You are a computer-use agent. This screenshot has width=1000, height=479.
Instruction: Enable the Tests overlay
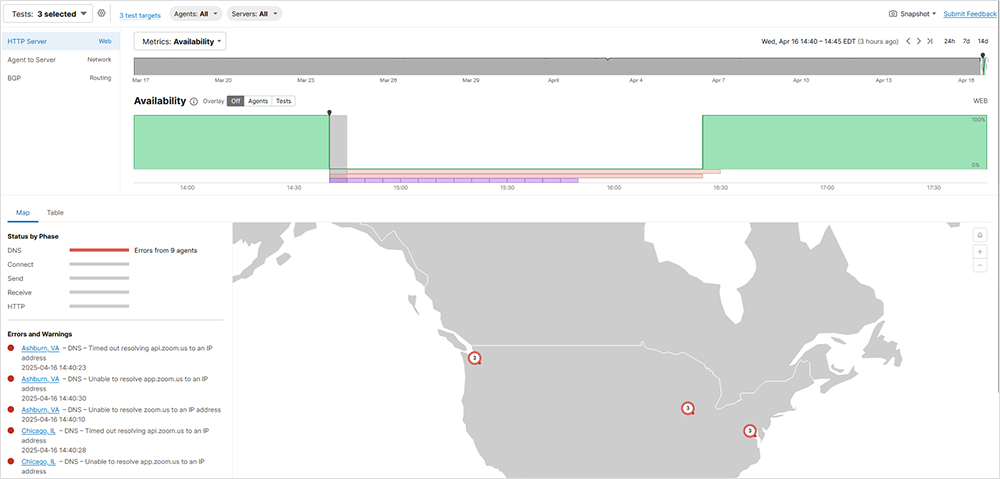pyautogui.click(x=284, y=101)
